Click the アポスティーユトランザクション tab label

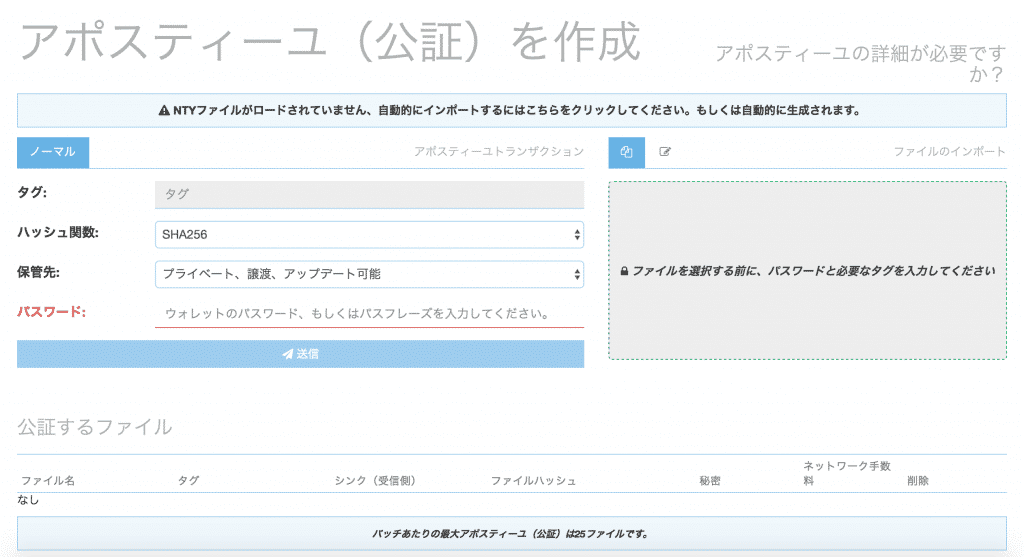[x=498, y=152]
